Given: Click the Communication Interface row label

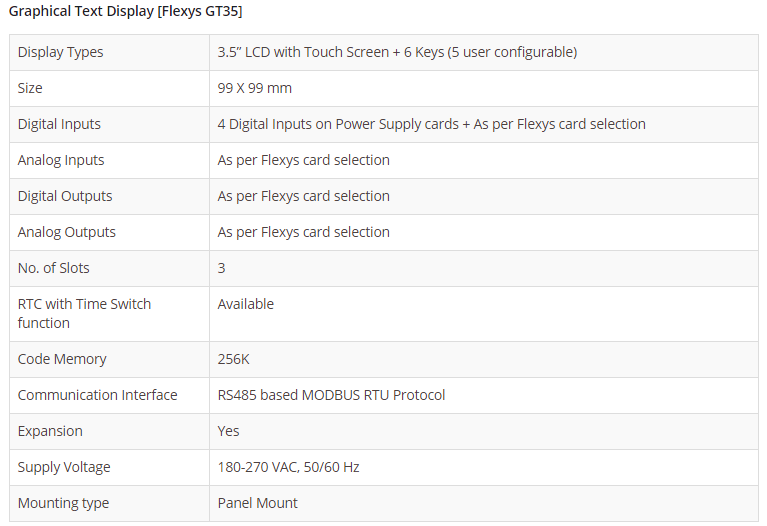Looking at the screenshot, I should pos(97,395).
